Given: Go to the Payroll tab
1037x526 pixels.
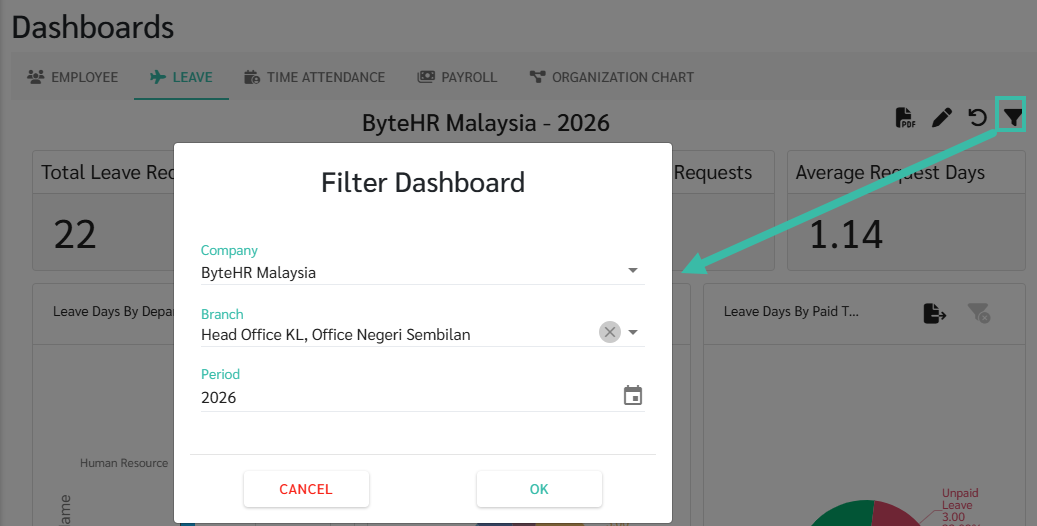Looking at the screenshot, I should pos(457,77).
